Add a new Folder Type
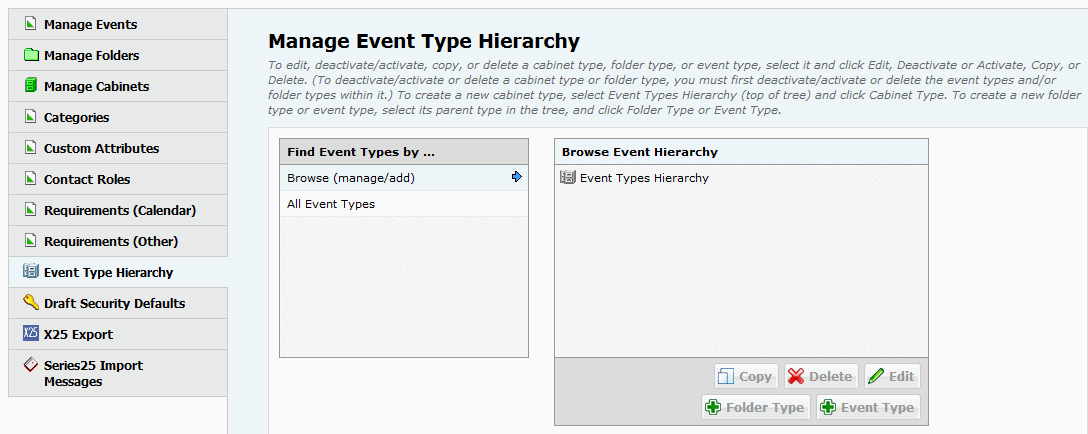 (x=756, y=407)
